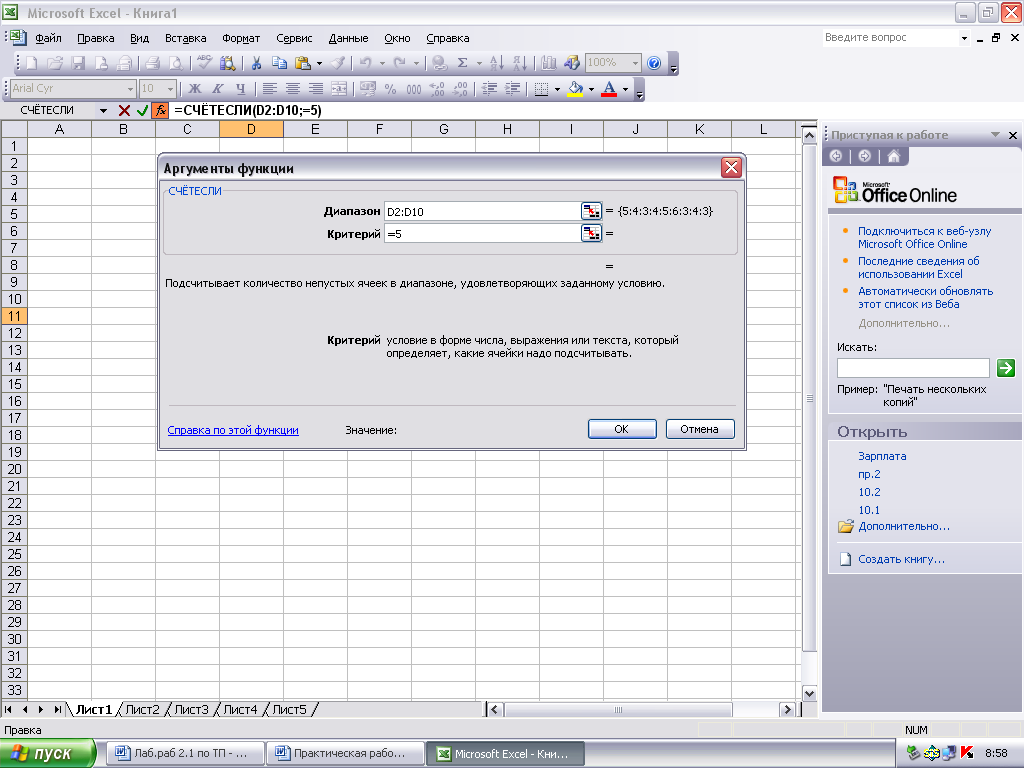Click the Merge and Center icon
The width and height of the screenshot is (1024, 768).
339,89
